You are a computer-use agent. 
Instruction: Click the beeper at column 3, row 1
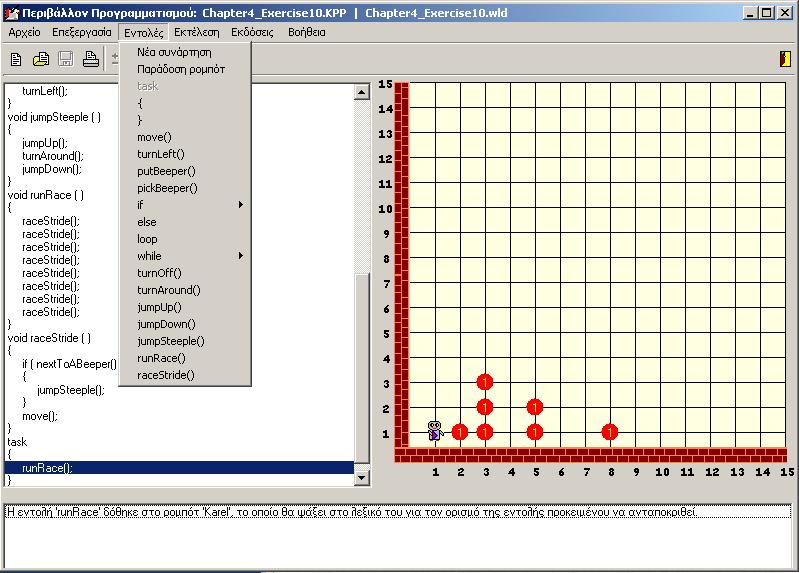485,432
